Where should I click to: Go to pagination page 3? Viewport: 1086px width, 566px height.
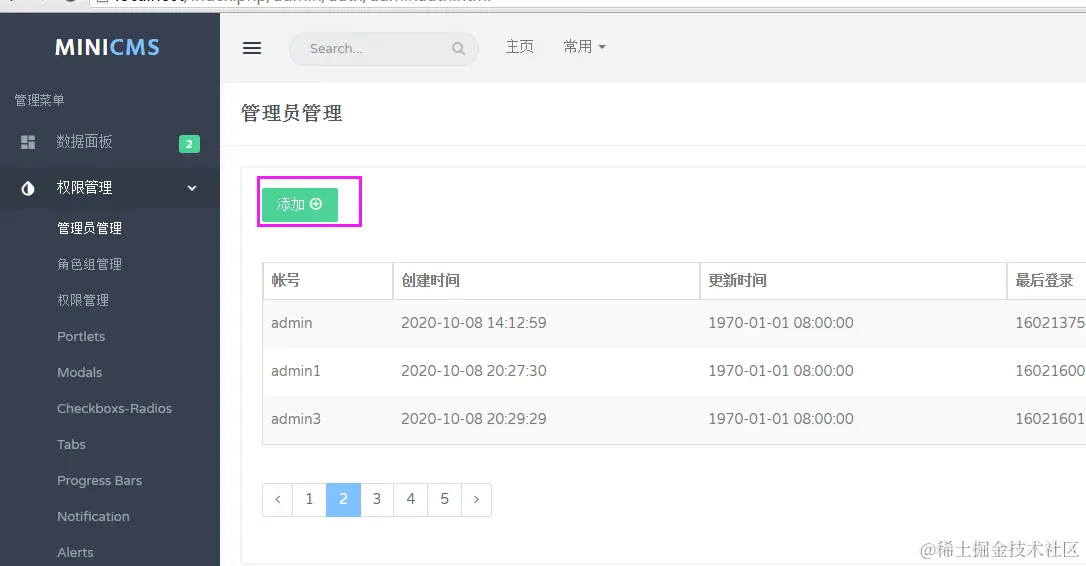click(377, 499)
